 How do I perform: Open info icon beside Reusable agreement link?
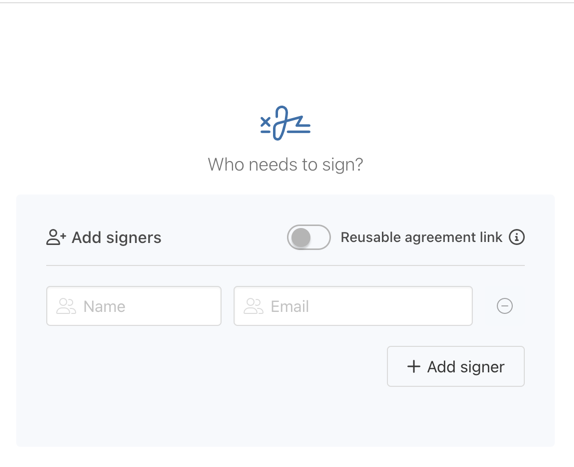(517, 237)
